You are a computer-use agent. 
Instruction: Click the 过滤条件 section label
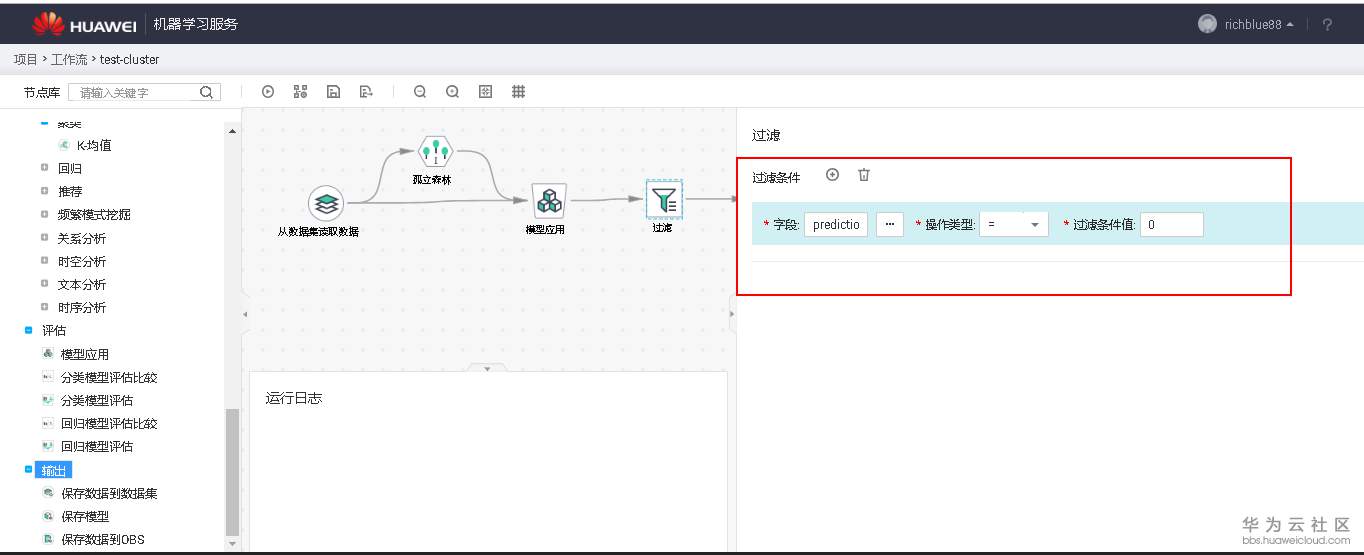(x=776, y=177)
